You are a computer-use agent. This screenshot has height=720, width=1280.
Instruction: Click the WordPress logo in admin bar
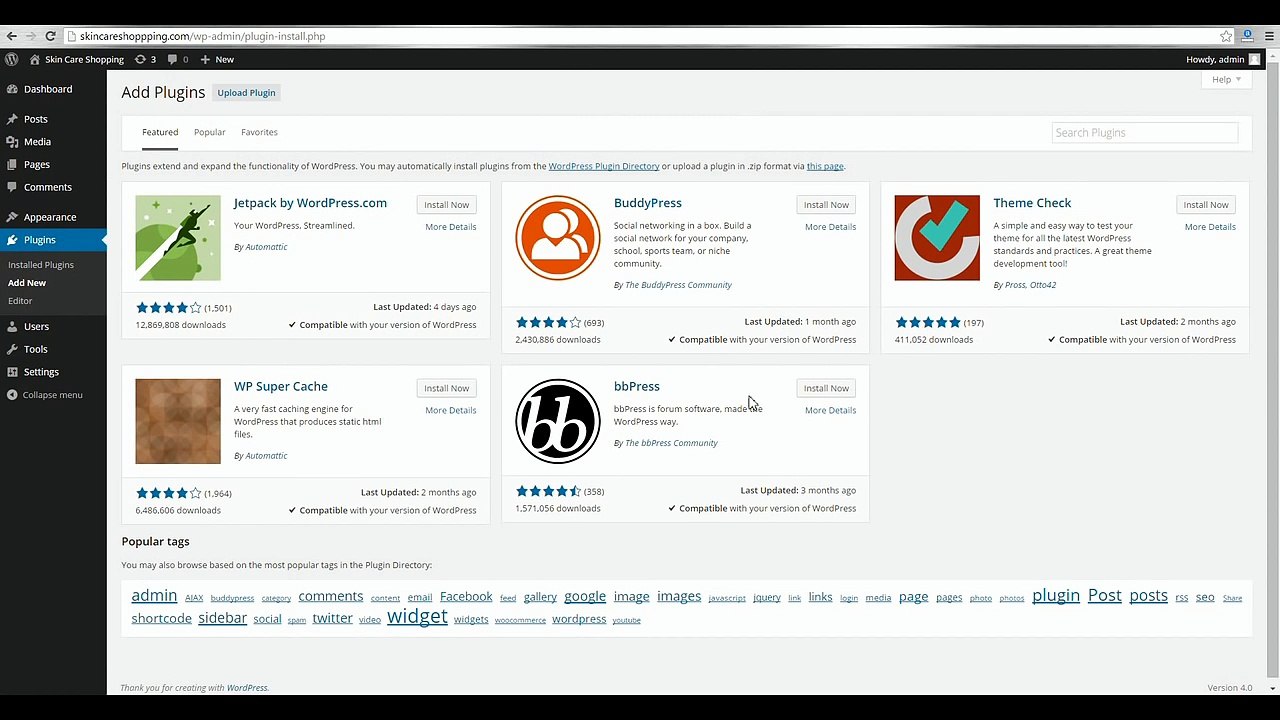pyautogui.click(x=11, y=59)
